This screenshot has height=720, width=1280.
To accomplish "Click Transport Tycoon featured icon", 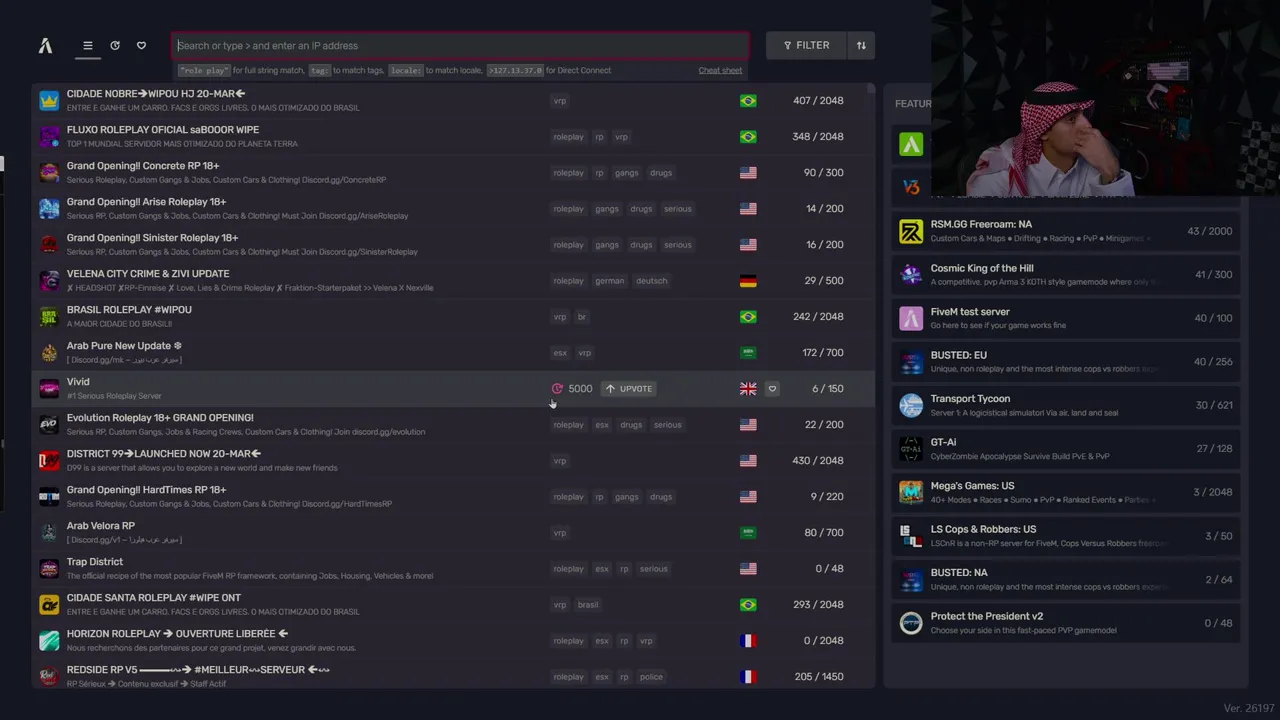I will (911, 405).
